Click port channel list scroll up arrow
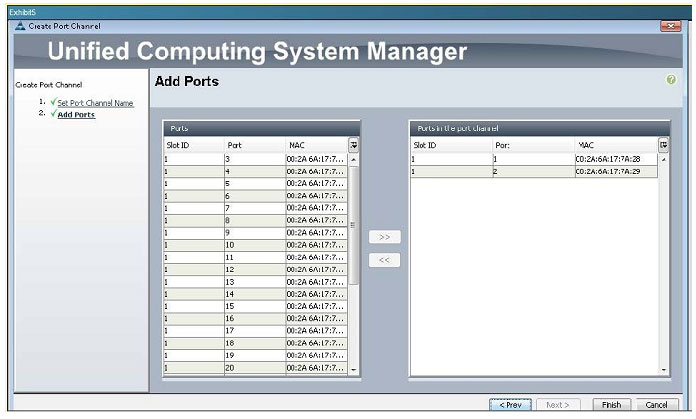The width and height of the screenshot is (696, 419). [664, 160]
